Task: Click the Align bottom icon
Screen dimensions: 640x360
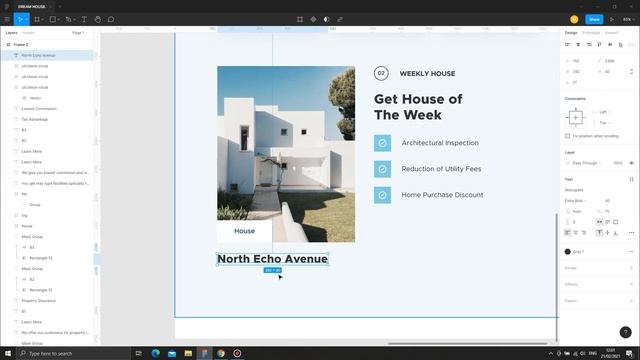Action: (x=620, y=44)
